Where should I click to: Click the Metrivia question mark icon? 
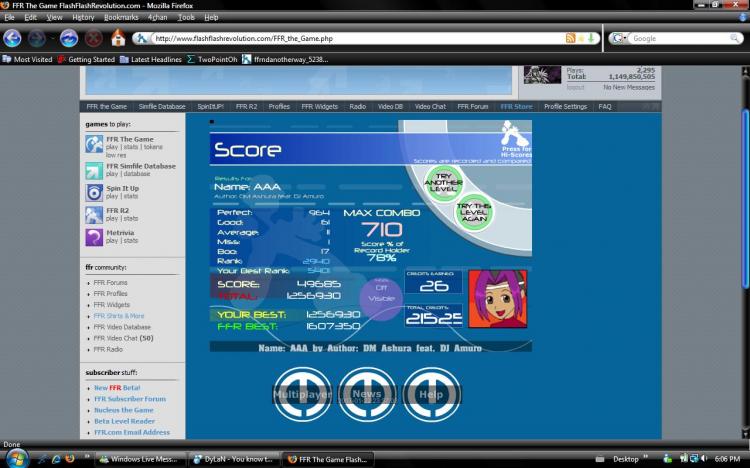(94, 237)
